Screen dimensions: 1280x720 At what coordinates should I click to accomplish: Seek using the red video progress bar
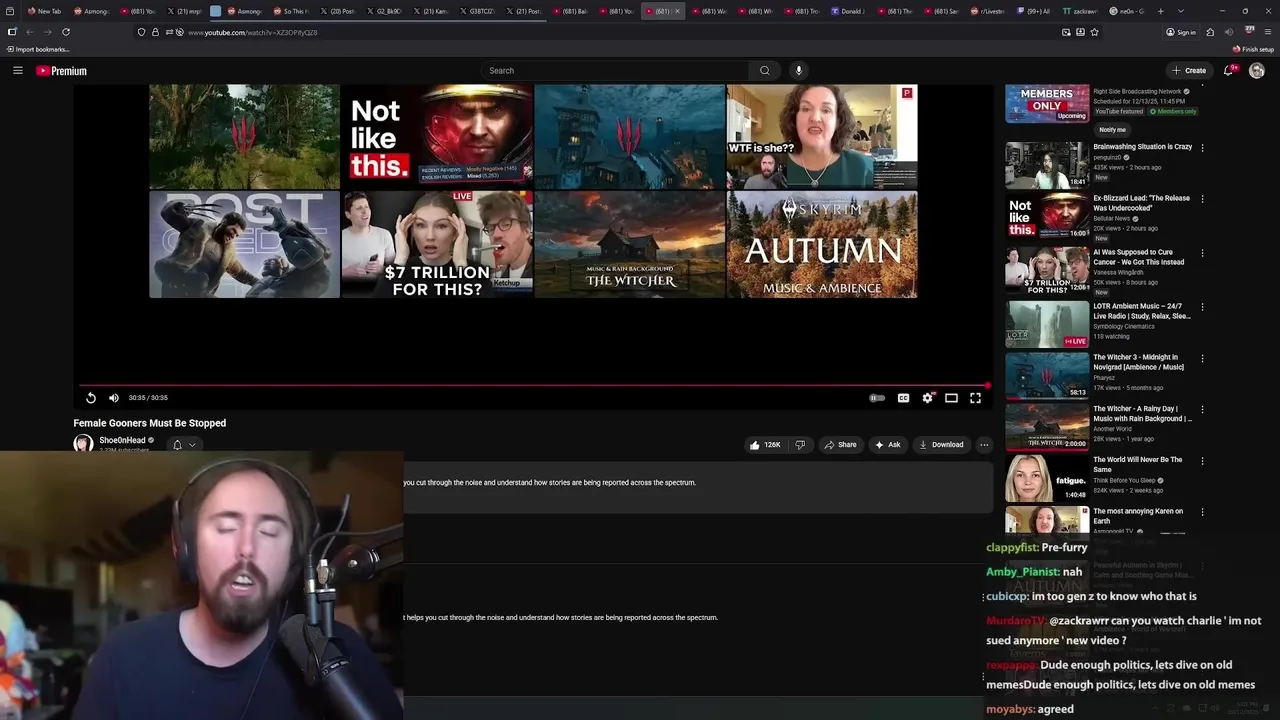533,385
